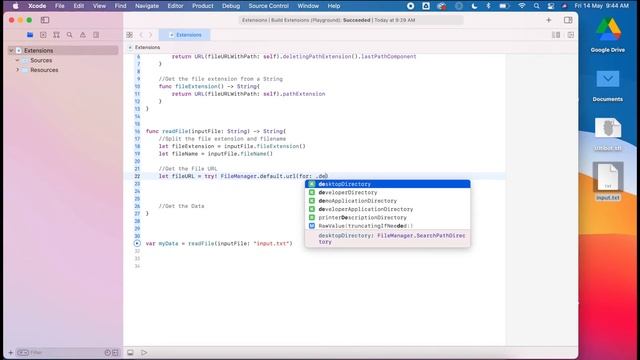Collapse the Extensions playground disclosure triangle

[x=11, y=51]
